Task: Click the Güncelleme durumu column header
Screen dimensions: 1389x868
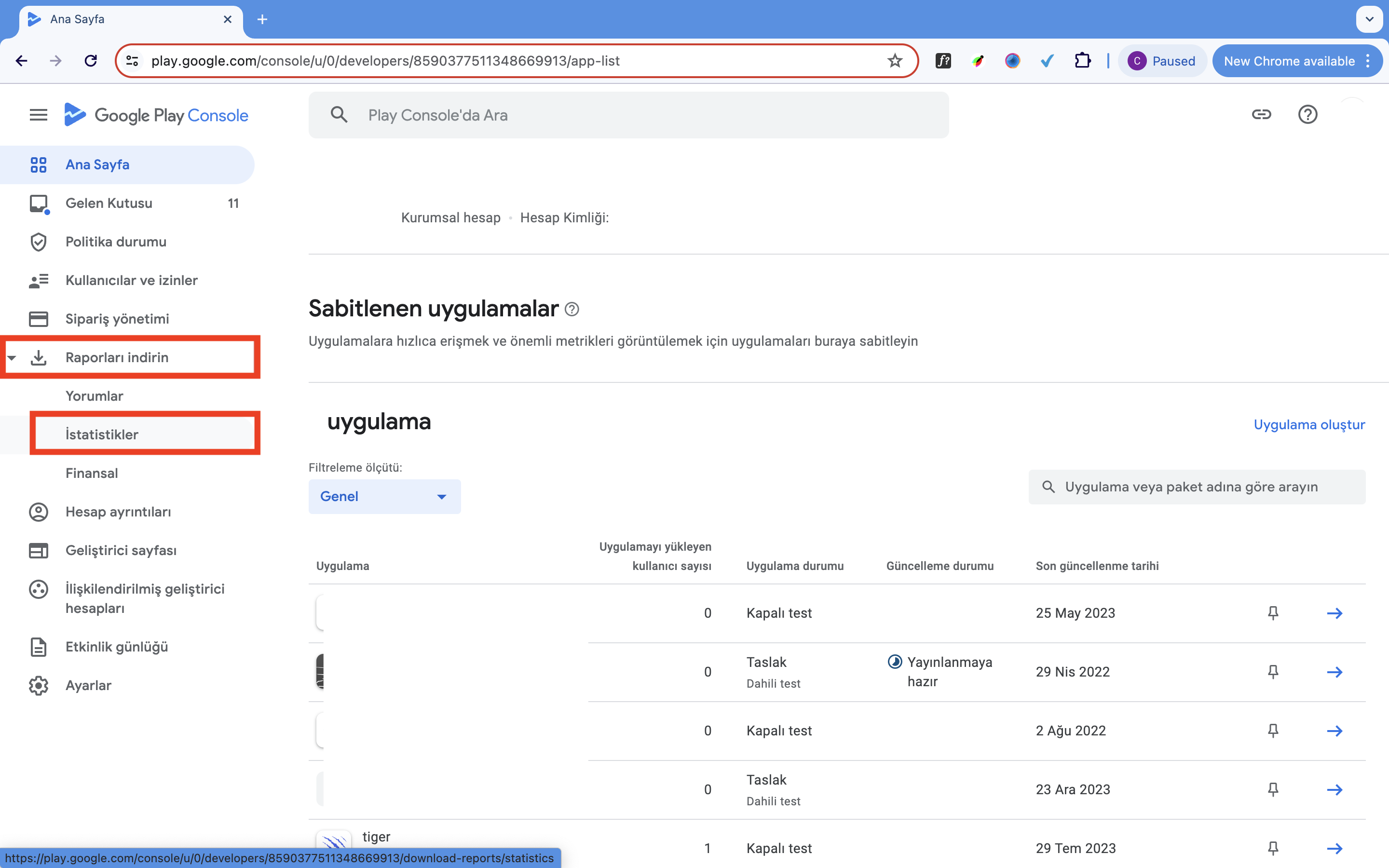Action: click(x=940, y=566)
